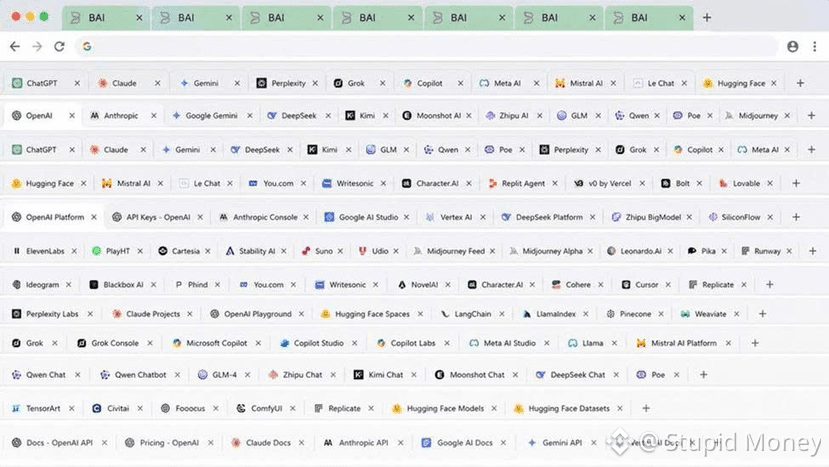The image size is (829, 467).
Task: Switch to the Ideogram tab
Action: coord(42,285)
